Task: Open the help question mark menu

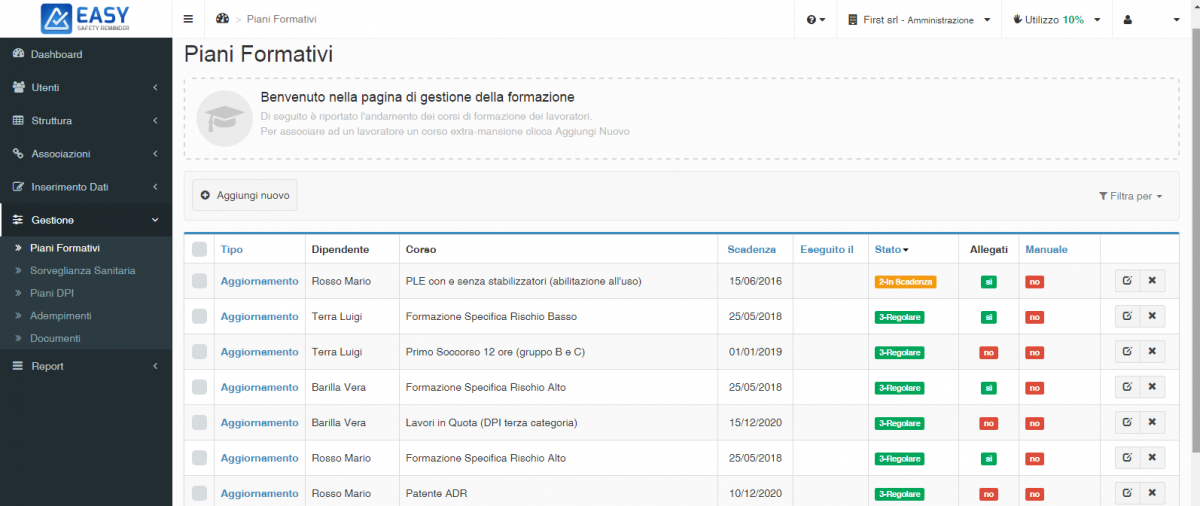Action: (x=816, y=19)
